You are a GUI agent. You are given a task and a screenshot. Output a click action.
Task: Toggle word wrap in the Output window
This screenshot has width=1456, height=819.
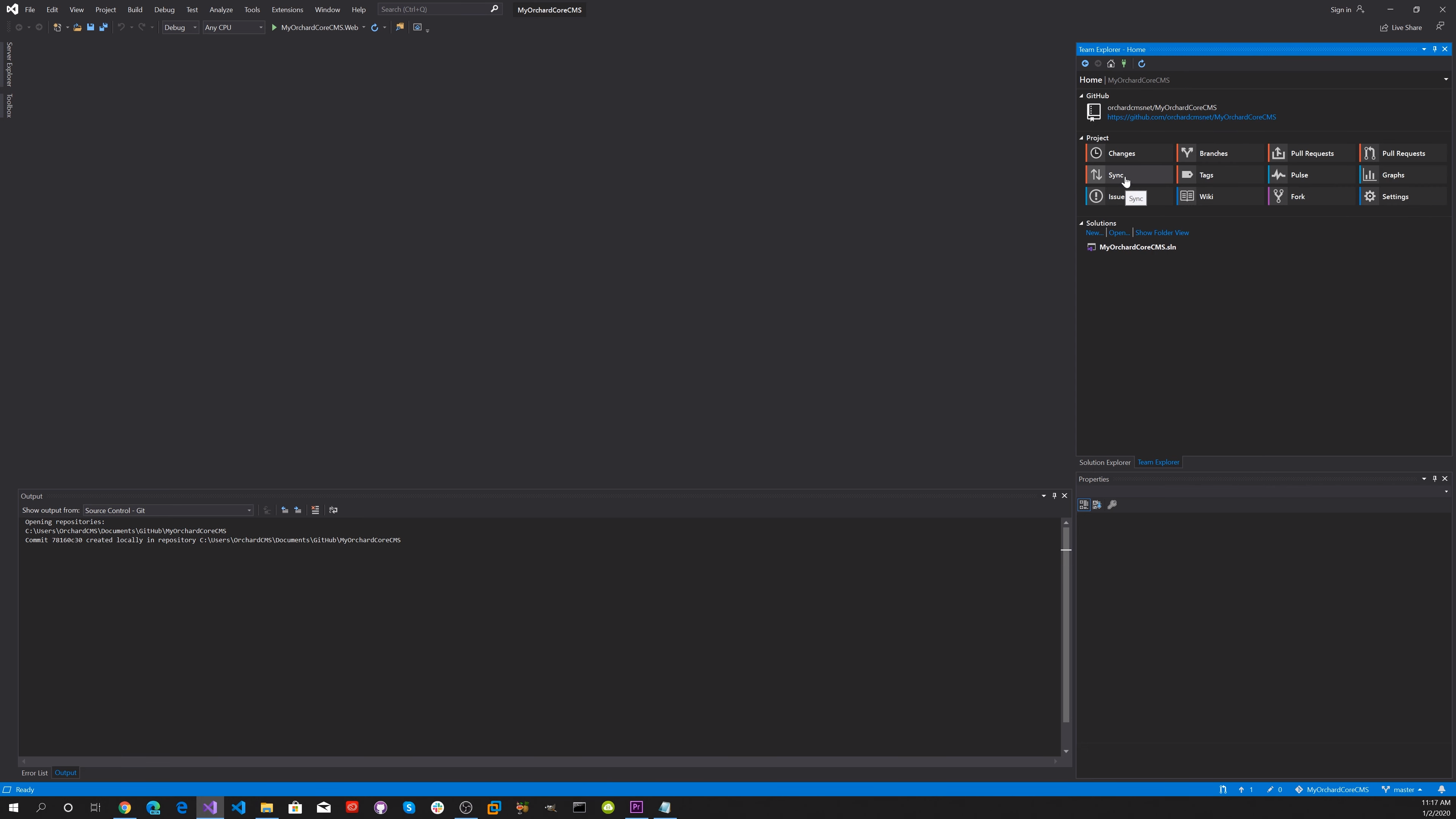click(334, 510)
